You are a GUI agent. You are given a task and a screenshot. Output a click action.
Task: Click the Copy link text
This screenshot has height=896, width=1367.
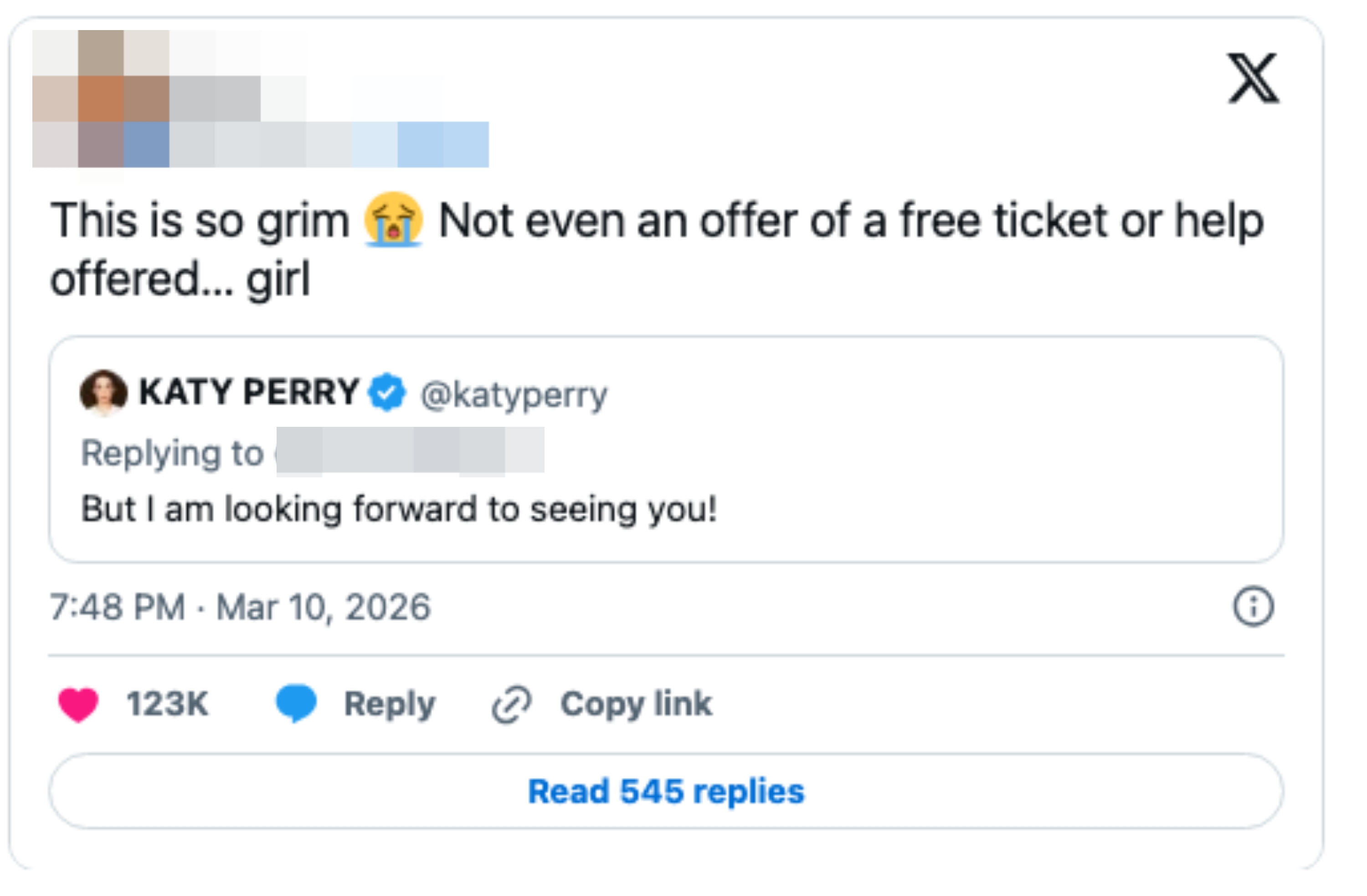point(636,704)
